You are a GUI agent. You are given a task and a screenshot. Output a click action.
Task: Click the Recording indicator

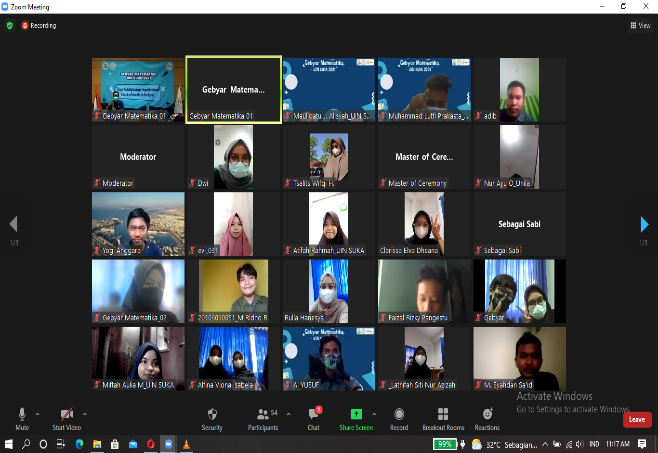(39, 26)
